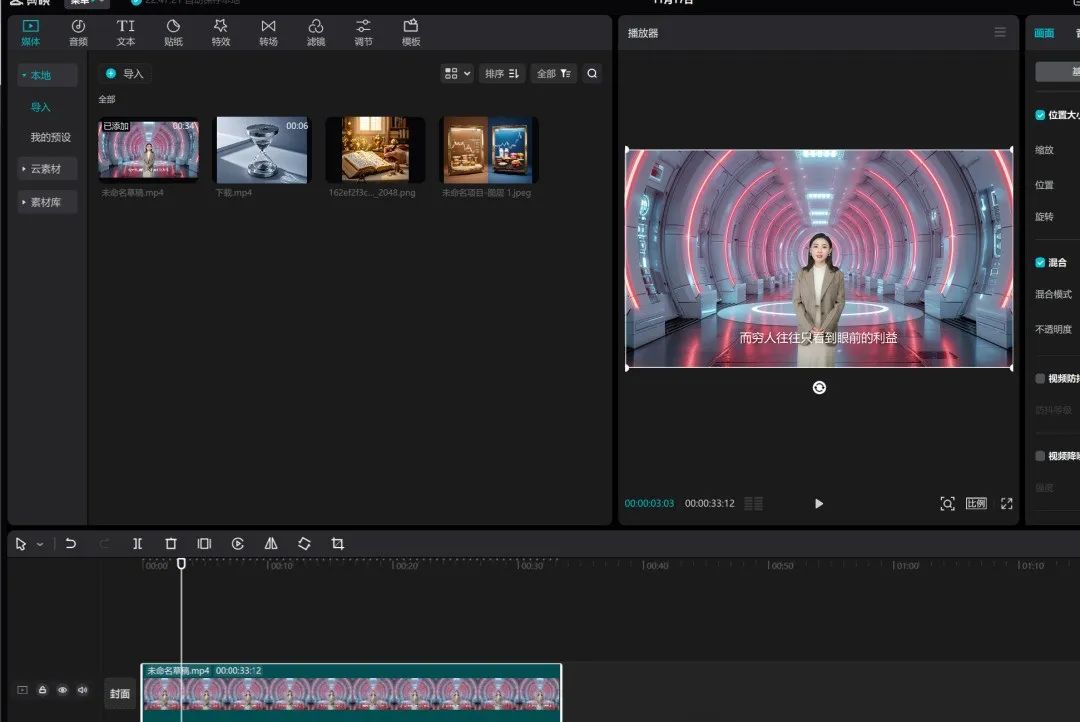Open the grid view mode dropdown
Image resolution: width=1080 pixels, height=722 pixels.
tap(457, 73)
